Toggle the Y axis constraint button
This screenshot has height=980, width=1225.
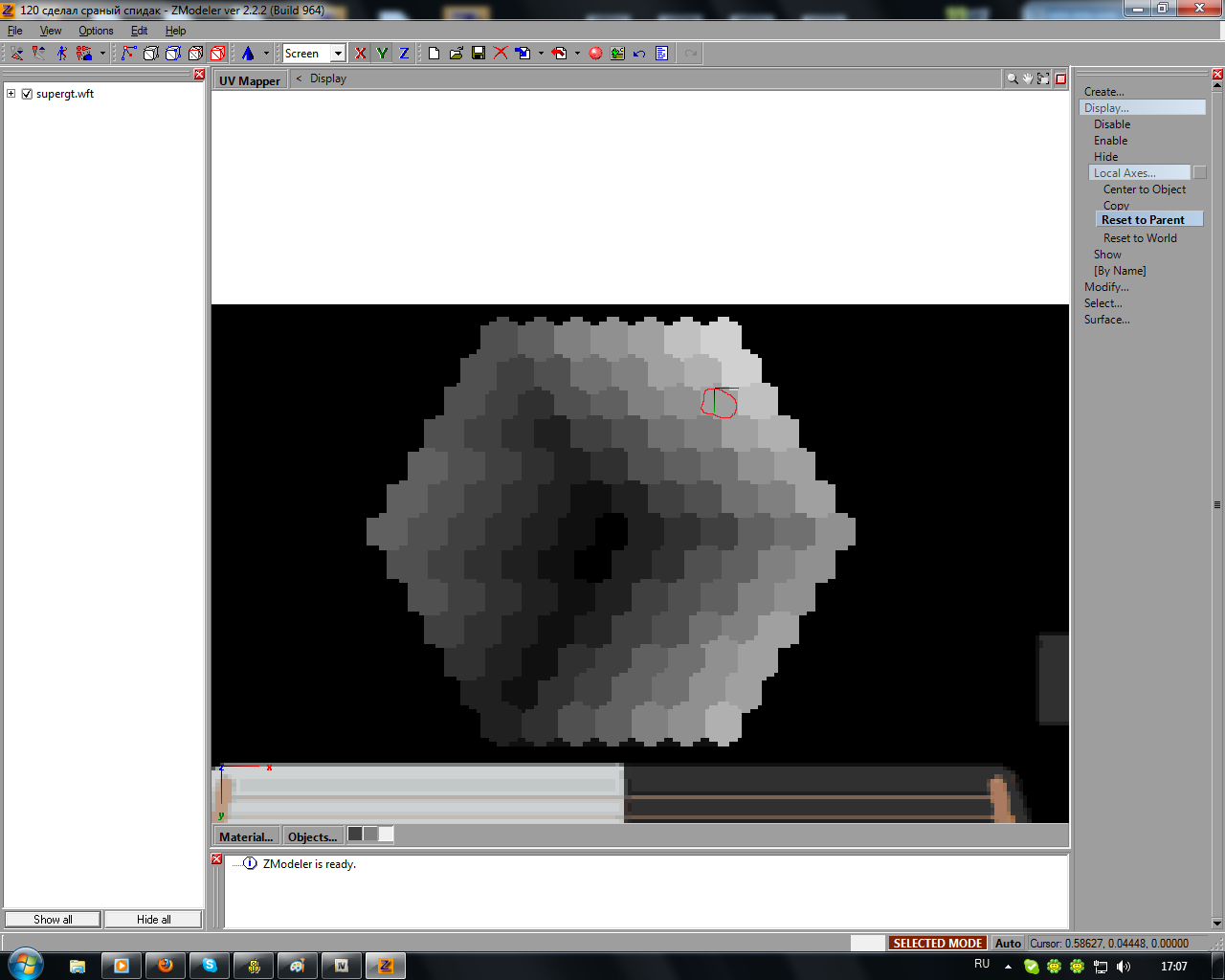click(x=382, y=54)
